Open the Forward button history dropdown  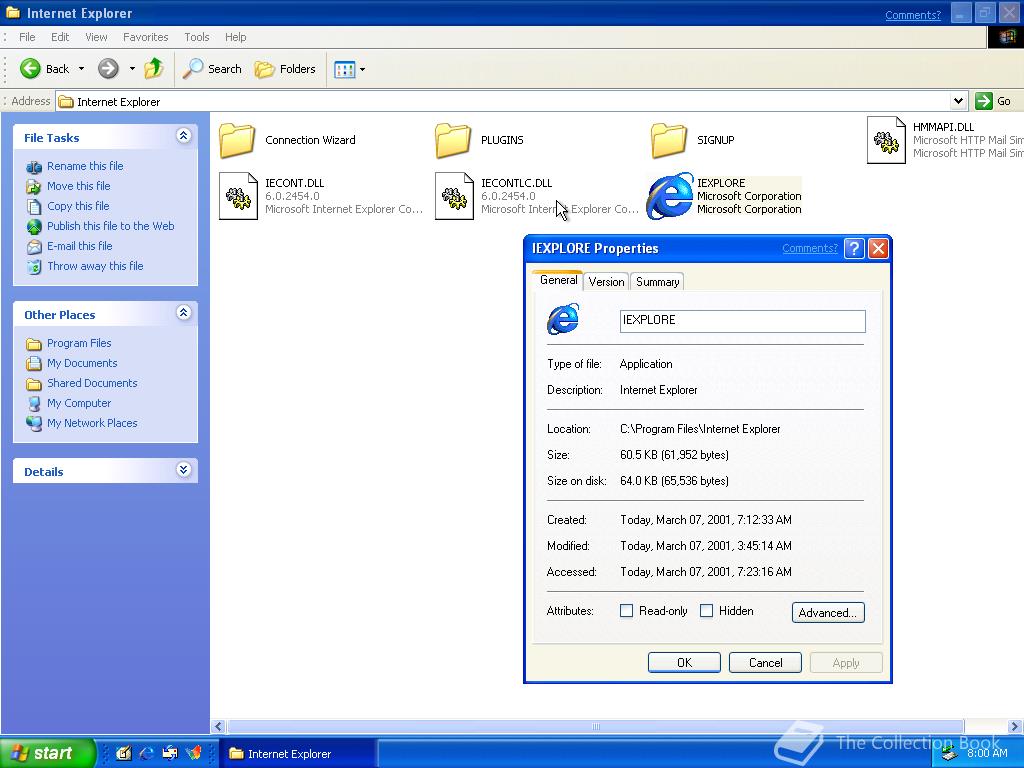pyautogui.click(x=132, y=69)
